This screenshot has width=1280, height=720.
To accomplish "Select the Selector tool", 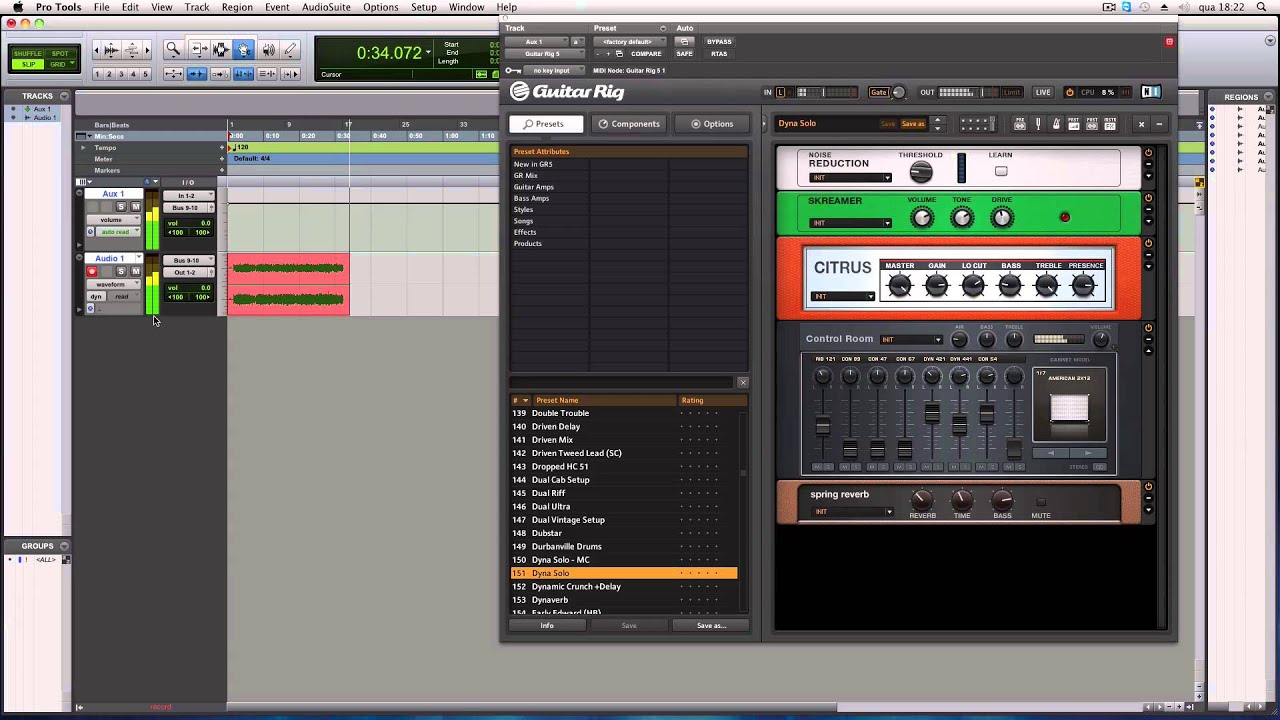I will point(221,49).
